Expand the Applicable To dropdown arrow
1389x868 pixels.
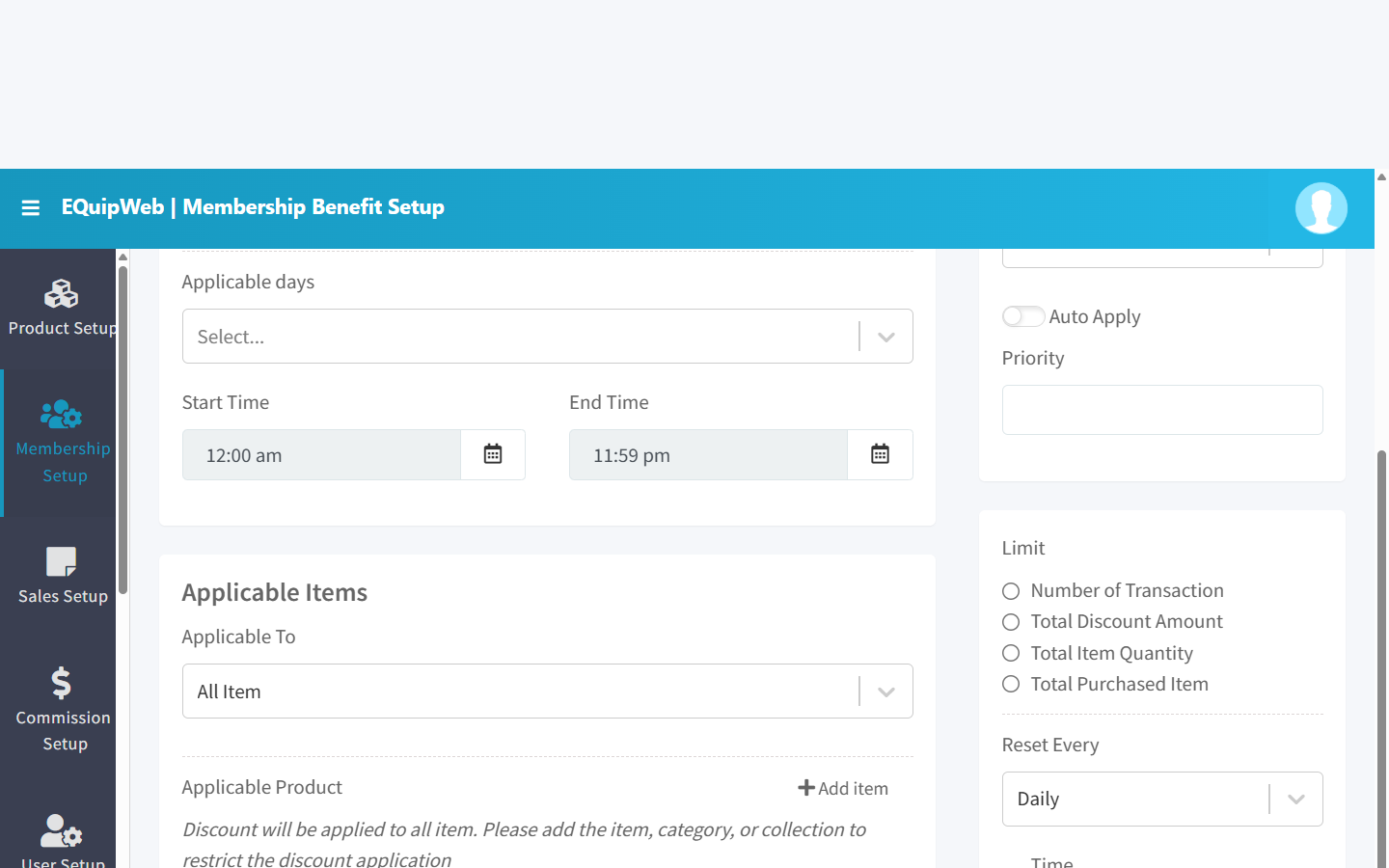(x=886, y=692)
